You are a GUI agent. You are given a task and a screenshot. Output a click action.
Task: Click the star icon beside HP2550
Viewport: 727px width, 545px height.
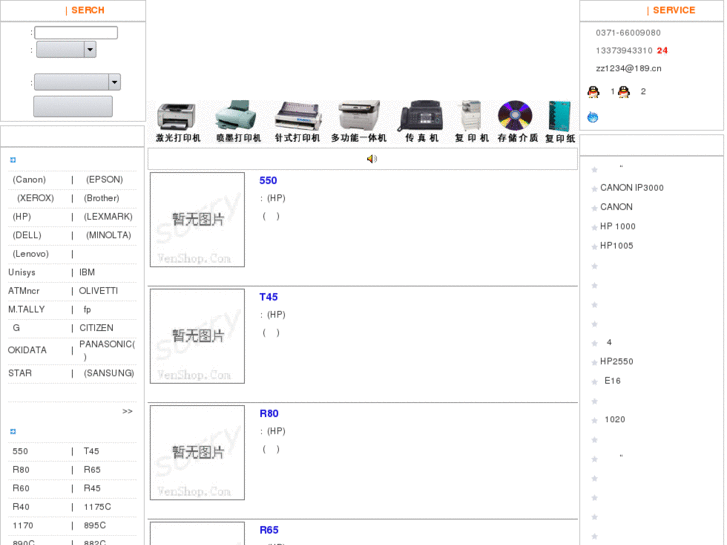[594, 363]
